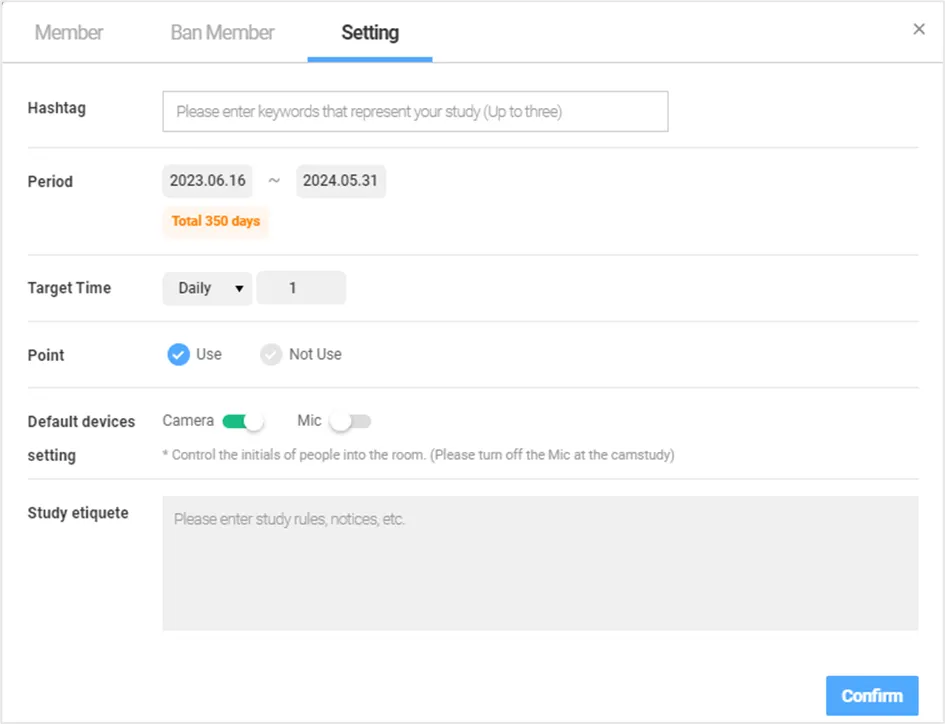Viewport: 945px width, 724px height.
Task: Turn on the default Mic toggle
Action: (x=351, y=421)
